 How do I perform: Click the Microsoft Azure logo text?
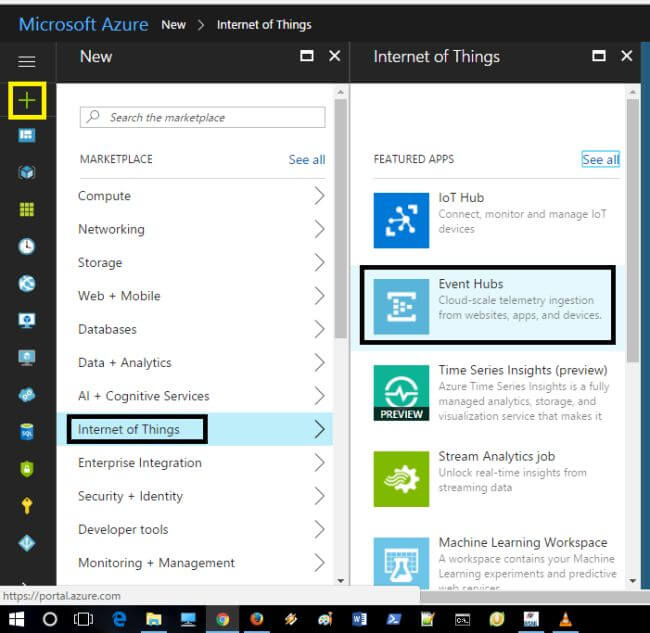(83, 24)
